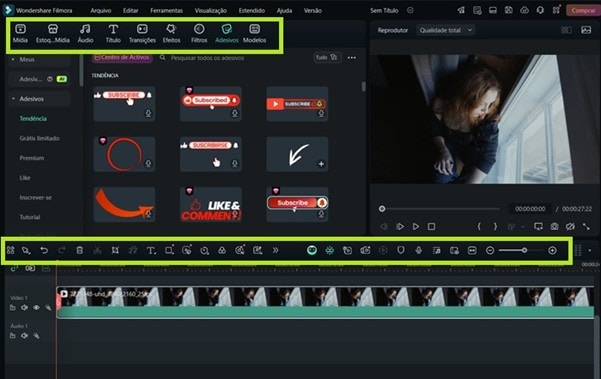Viewport: 601px width, 379px height.
Task: Select the Tendência category
Action: point(33,118)
